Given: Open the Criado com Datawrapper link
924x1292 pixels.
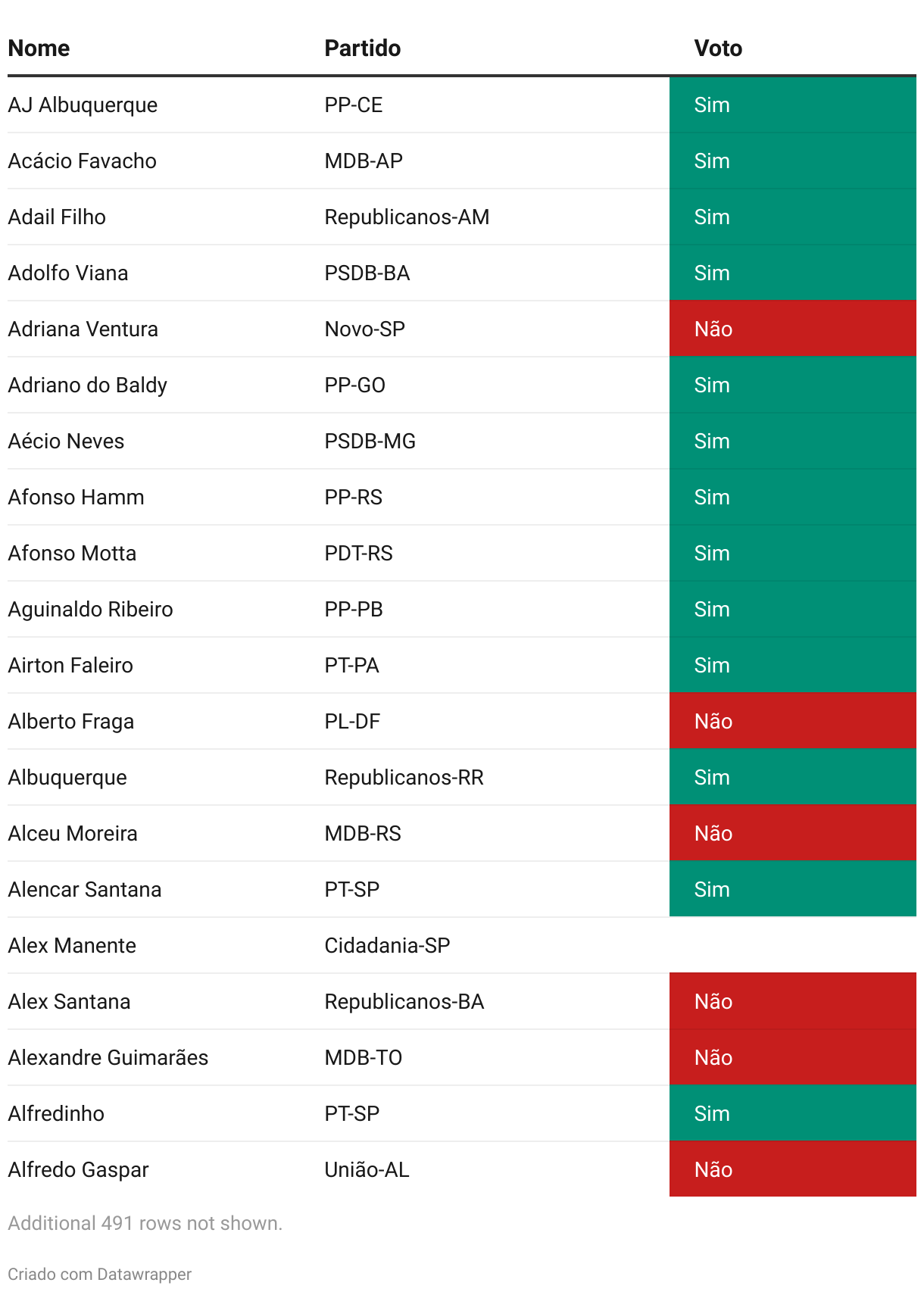Looking at the screenshot, I should point(99,1274).
